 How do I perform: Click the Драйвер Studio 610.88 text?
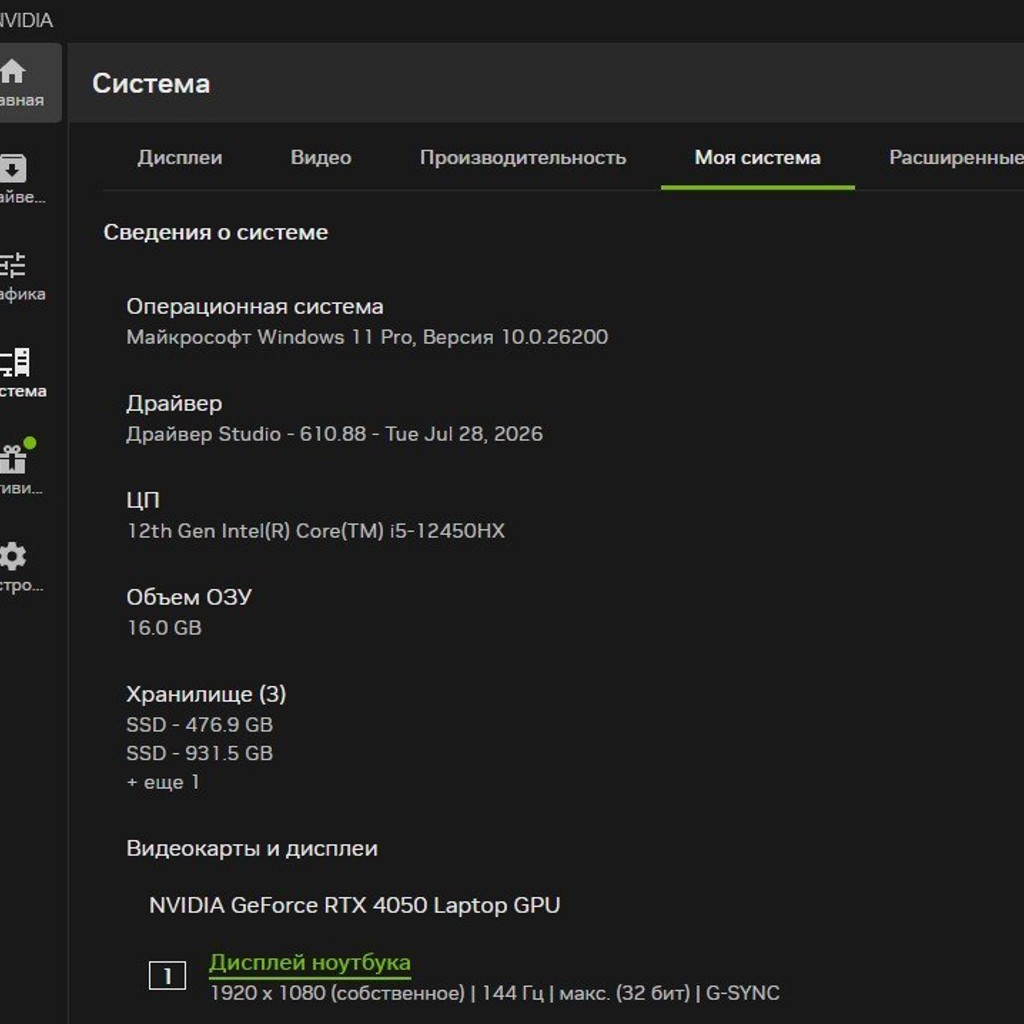click(334, 434)
